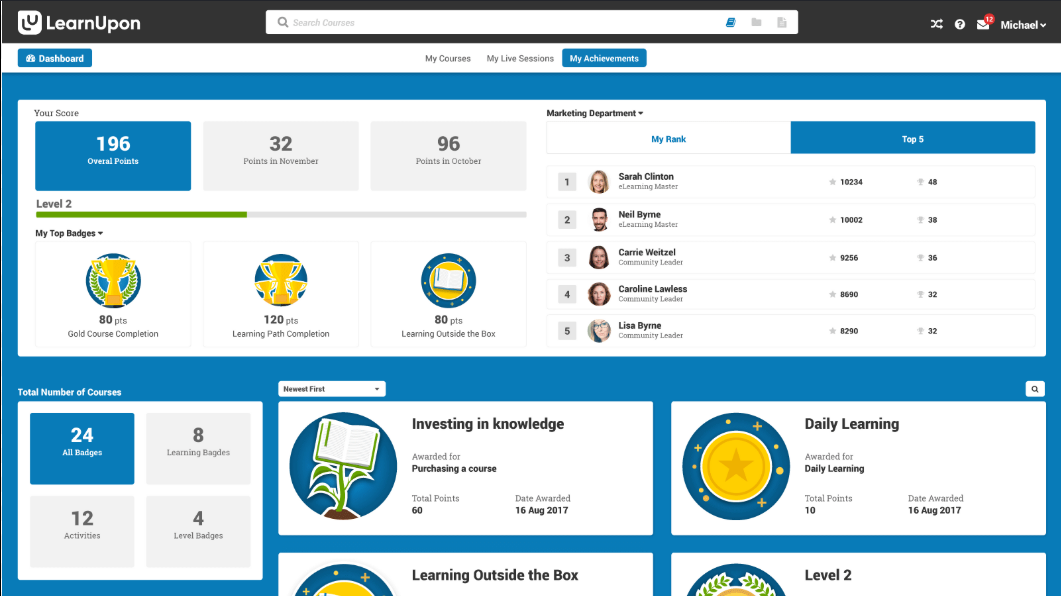1061x596 pixels.
Task: Click the Dashboard button
Action: pyautogui.click(x=55, y=58)
